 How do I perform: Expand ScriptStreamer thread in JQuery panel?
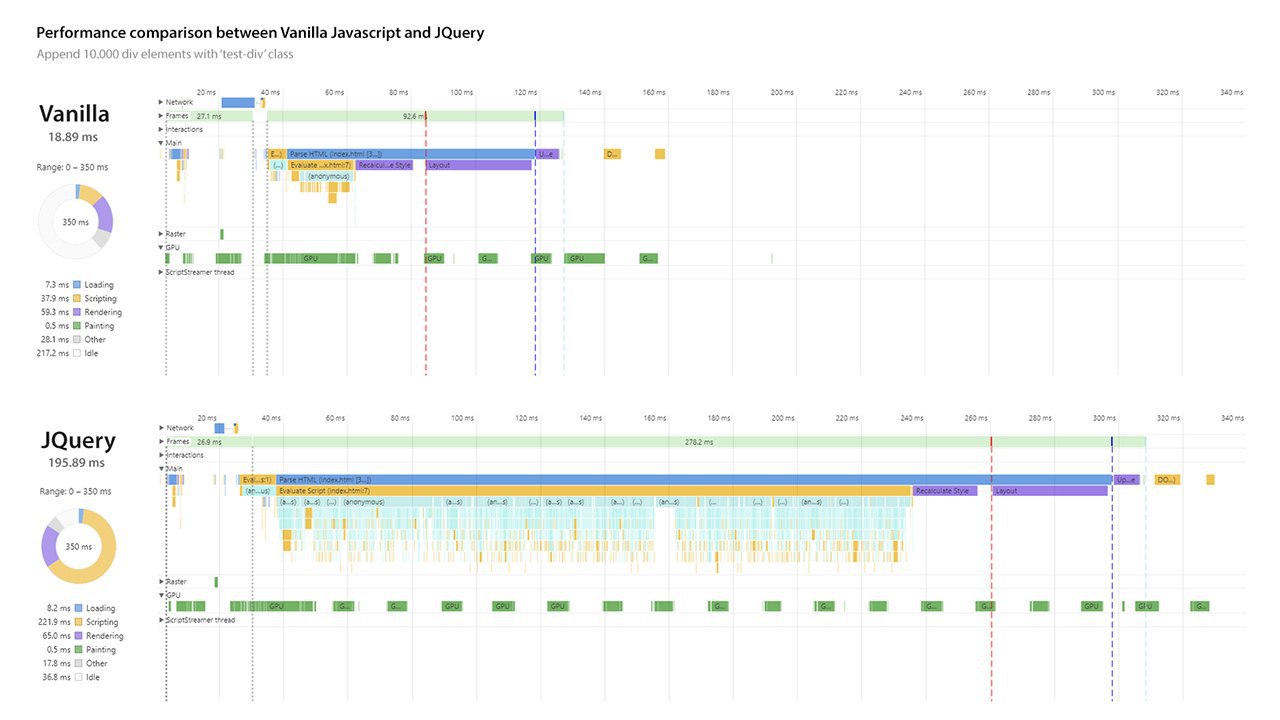[x=161, y=620]
